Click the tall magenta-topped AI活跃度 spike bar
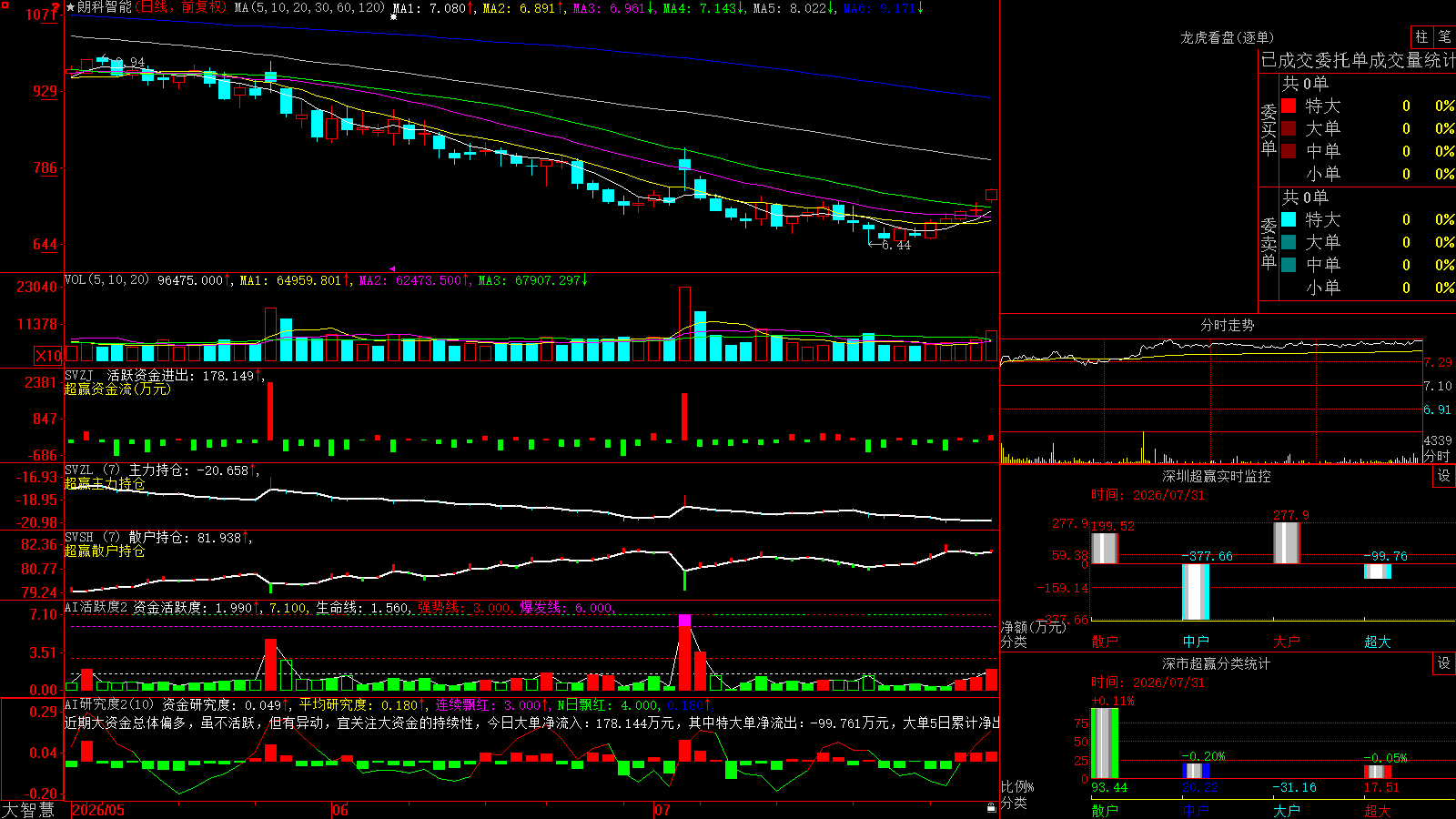Screen dimensions: 1456x819 (684, 652)
